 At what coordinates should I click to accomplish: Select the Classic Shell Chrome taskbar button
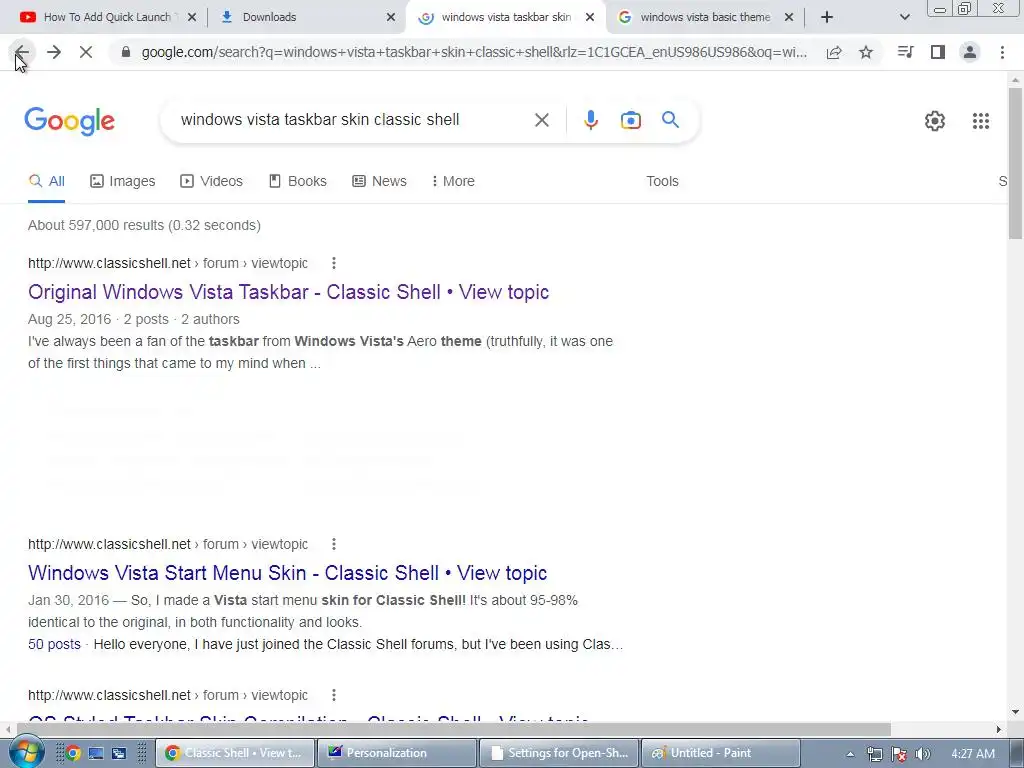(x=235, y=753)
